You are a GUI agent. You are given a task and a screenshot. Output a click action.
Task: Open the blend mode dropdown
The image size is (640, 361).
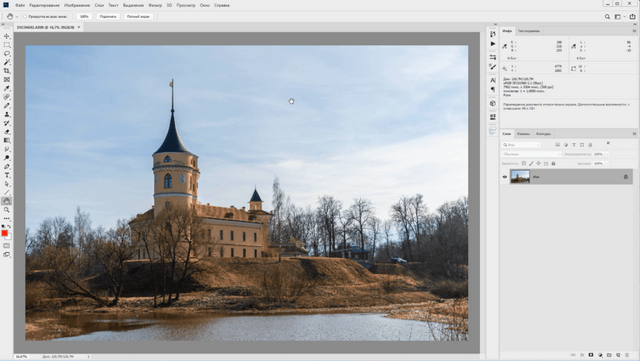click(531, 154)
